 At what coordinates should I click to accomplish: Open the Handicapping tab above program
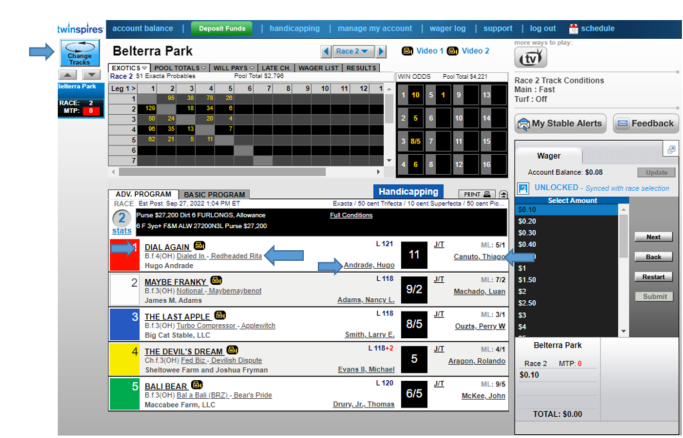pos(408,192)
